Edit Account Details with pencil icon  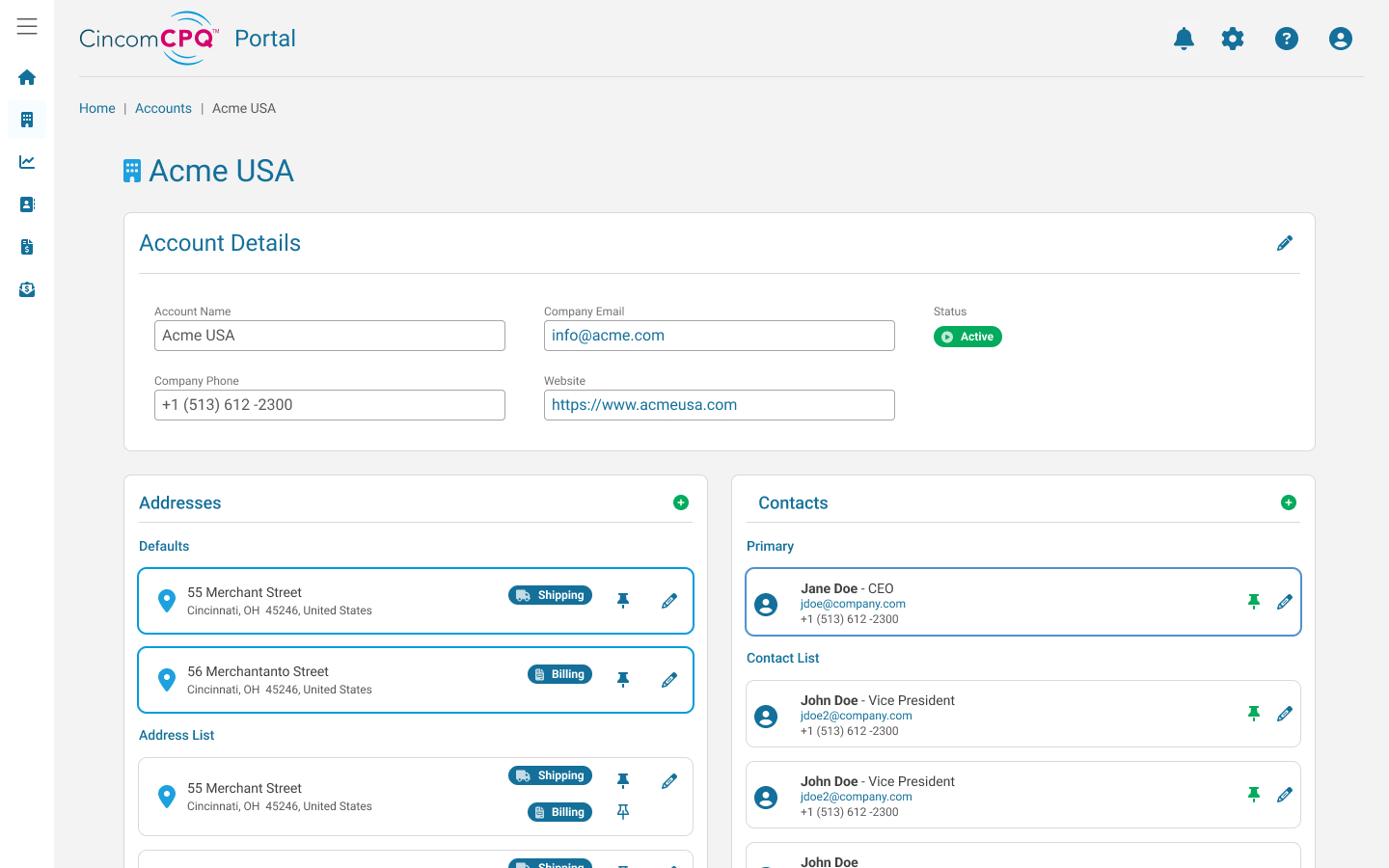[x=1285, y=243]
